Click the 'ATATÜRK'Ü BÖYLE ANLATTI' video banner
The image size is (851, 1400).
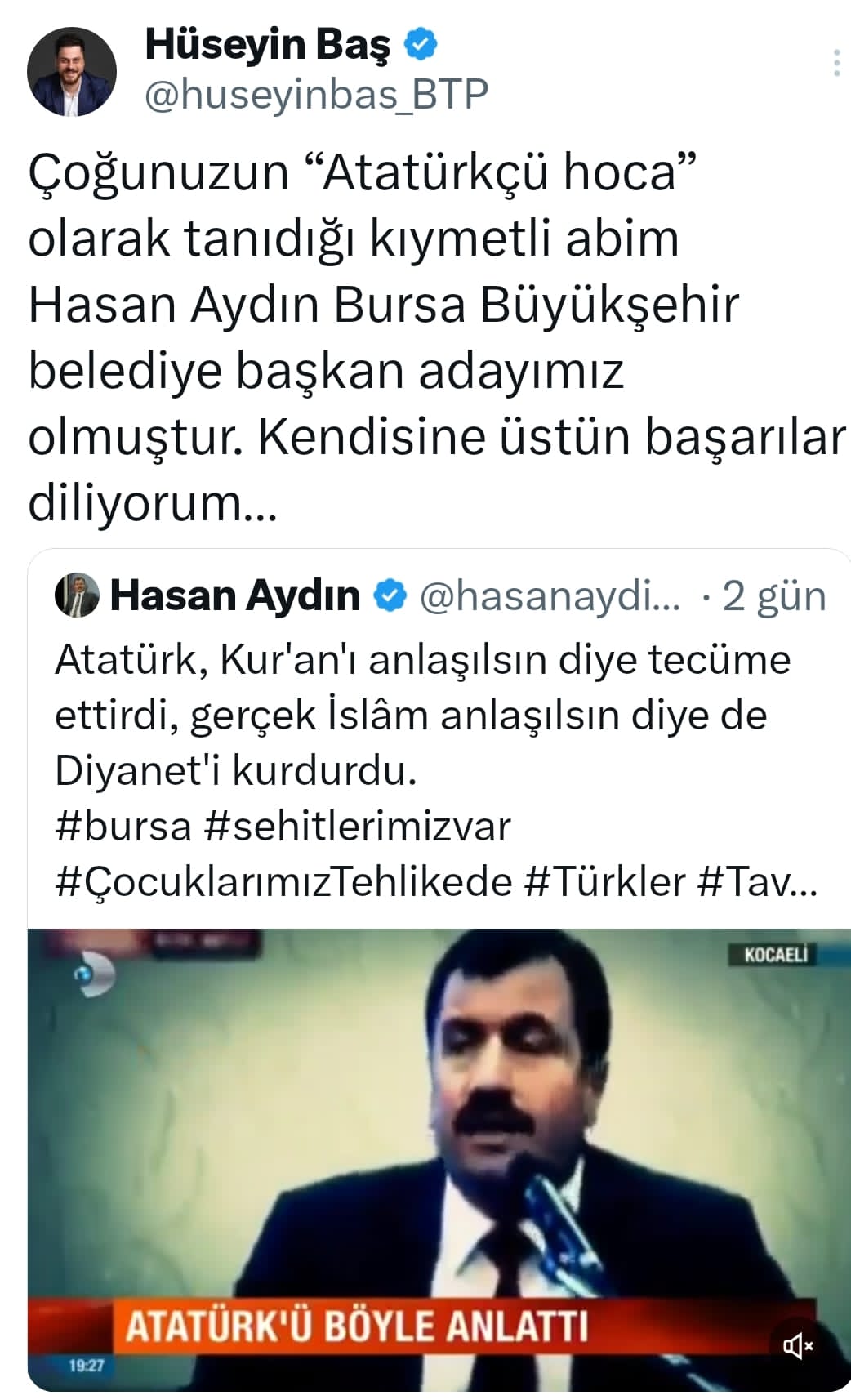coord(357,1326)
